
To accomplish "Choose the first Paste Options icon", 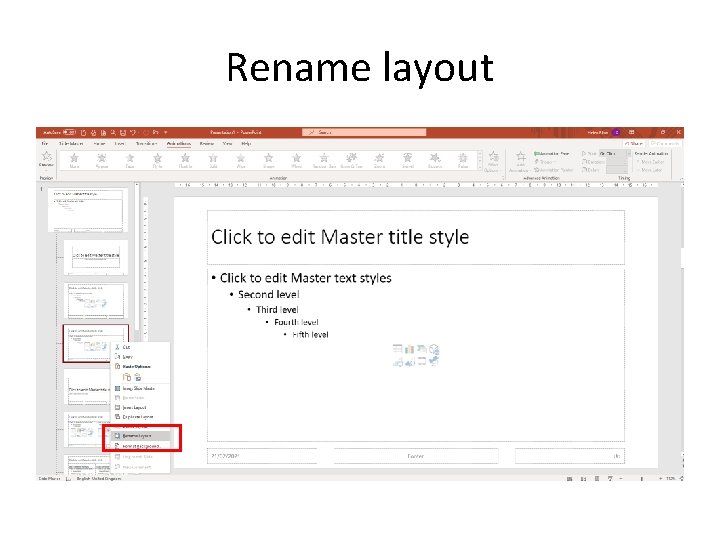I will click(127, 377).
